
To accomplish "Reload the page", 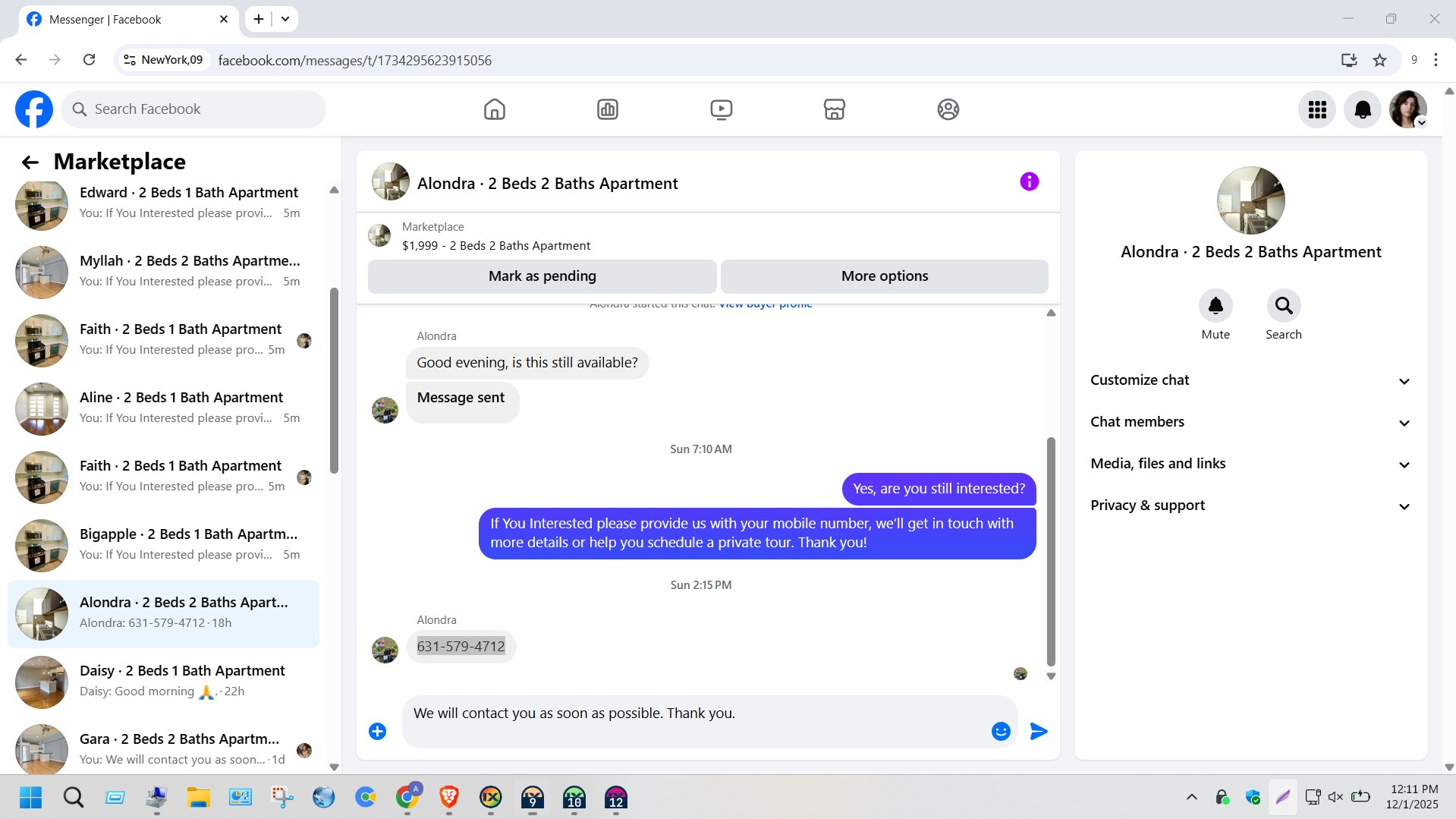I will coord(89,60).
